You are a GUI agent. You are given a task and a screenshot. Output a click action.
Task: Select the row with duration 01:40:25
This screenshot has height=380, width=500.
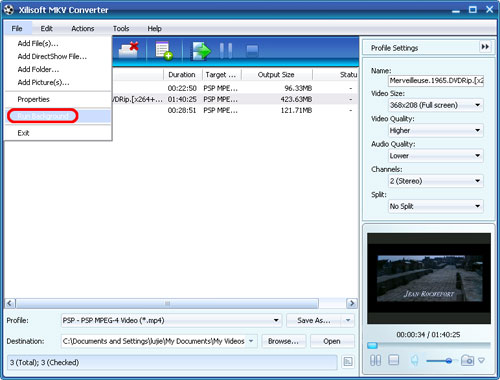(x=235, y=99)
